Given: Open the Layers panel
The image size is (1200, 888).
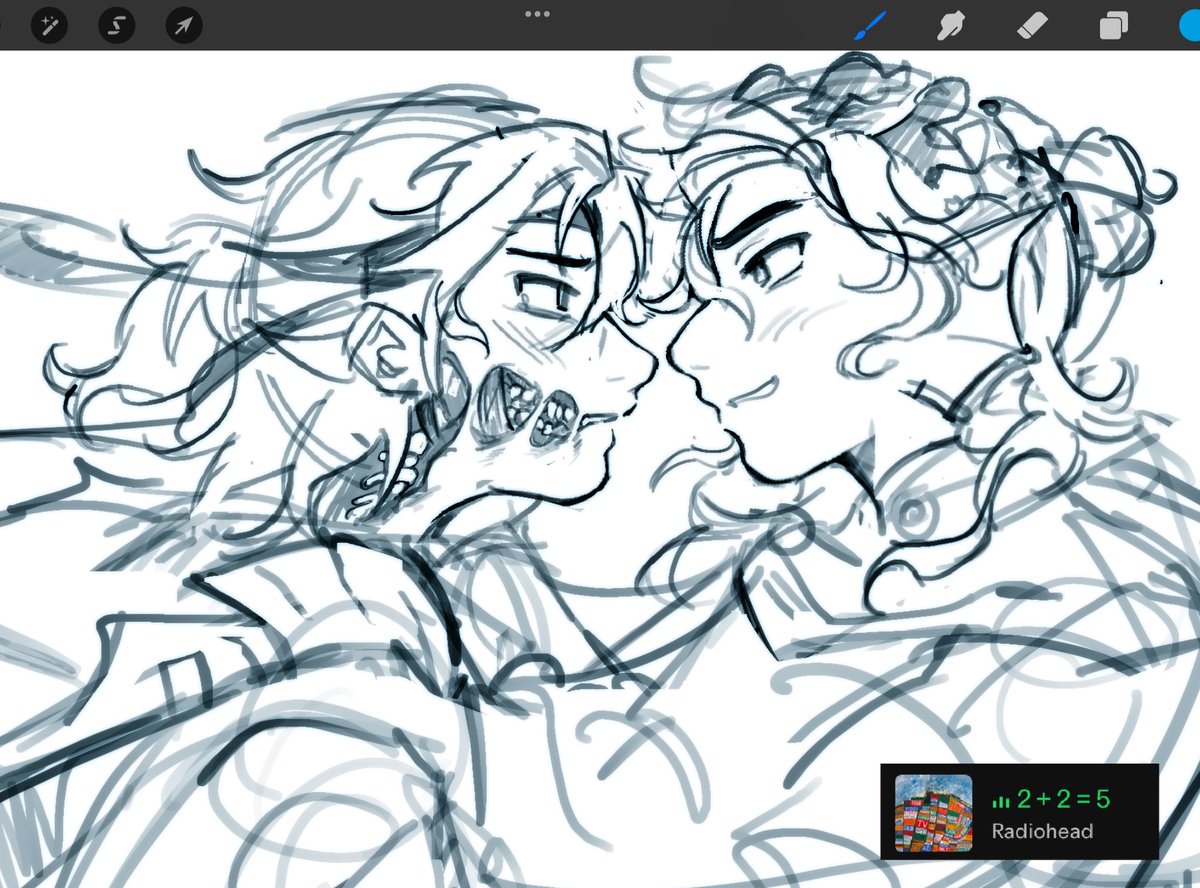Looking at the screenshot, I should (x=1113, y=26).
